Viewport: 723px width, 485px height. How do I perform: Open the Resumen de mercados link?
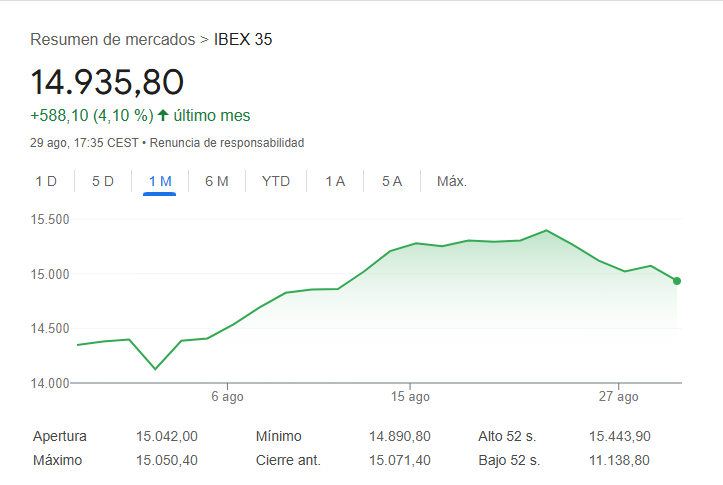(x=113, y=40)
